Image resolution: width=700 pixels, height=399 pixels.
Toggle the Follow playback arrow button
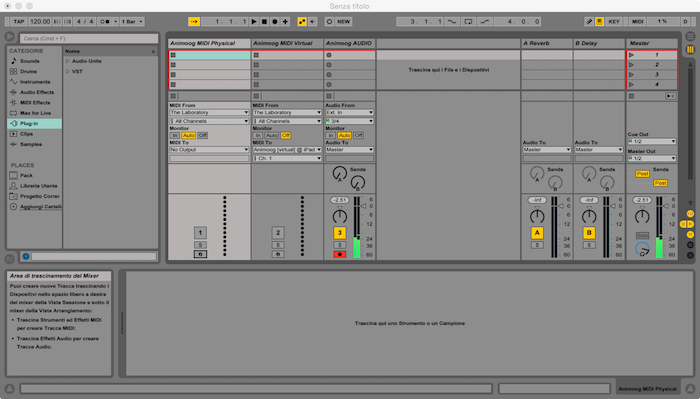(193, 21)
